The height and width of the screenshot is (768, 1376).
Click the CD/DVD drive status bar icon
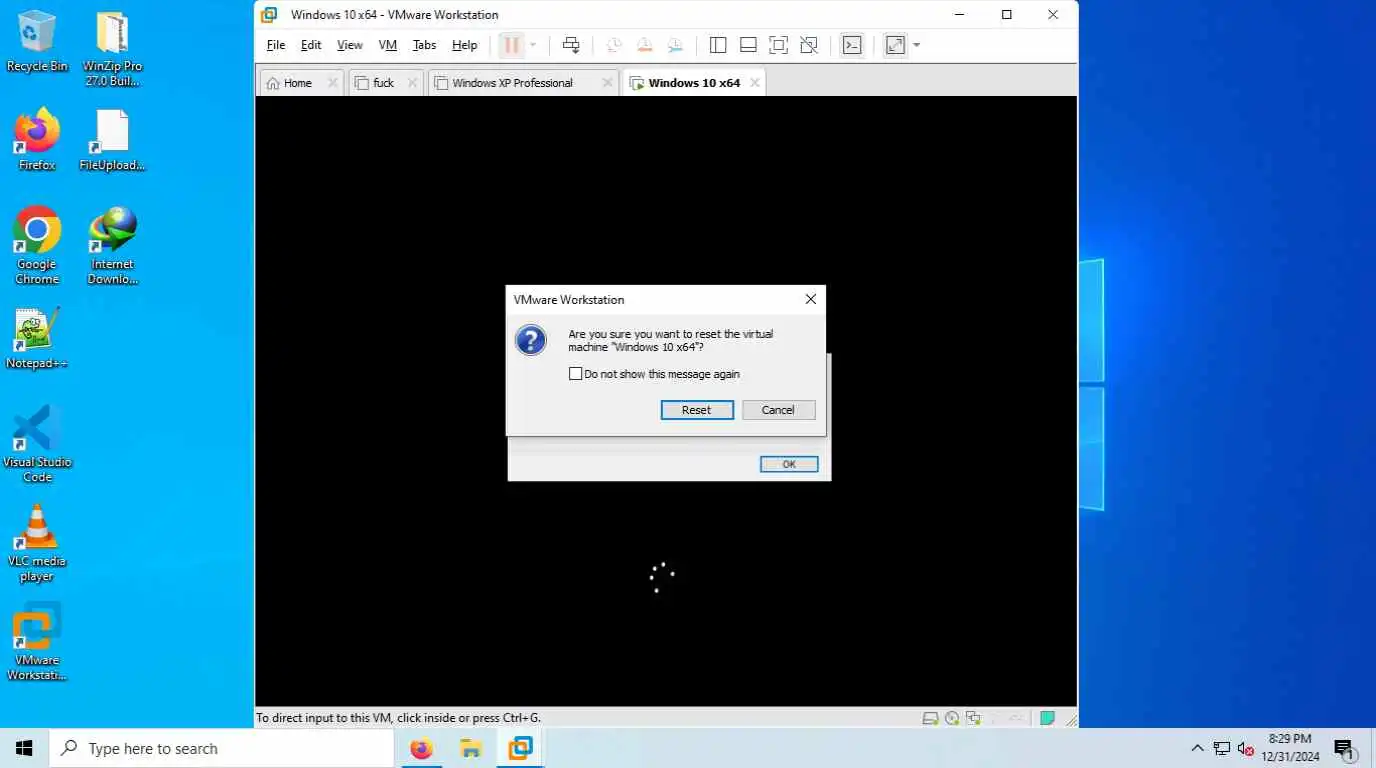coord(952,718)
